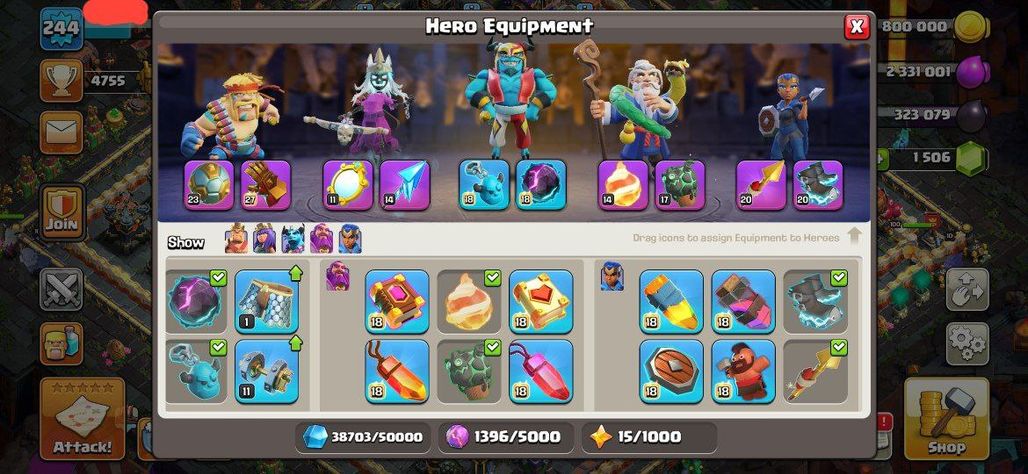Toggle the Minion Prince filter icon
1028x474 pixels.
(293, 239)
